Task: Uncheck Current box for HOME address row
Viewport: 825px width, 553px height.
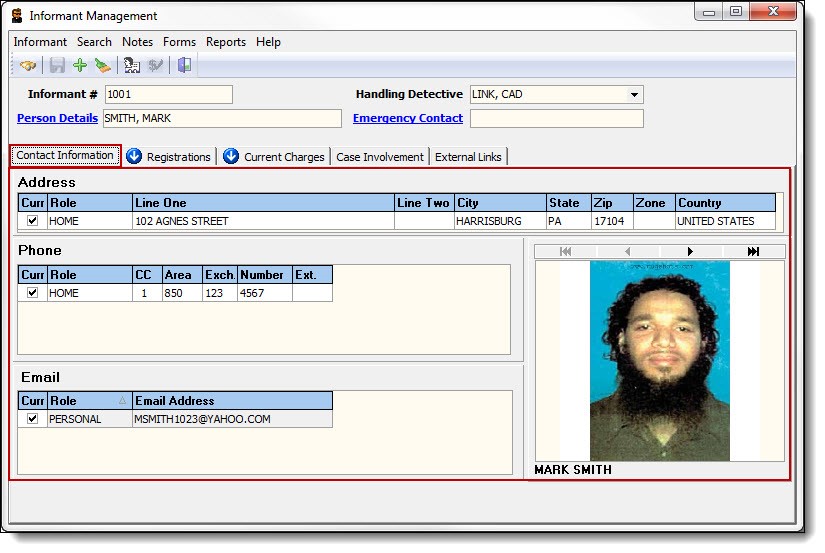Action: point(33,221)
